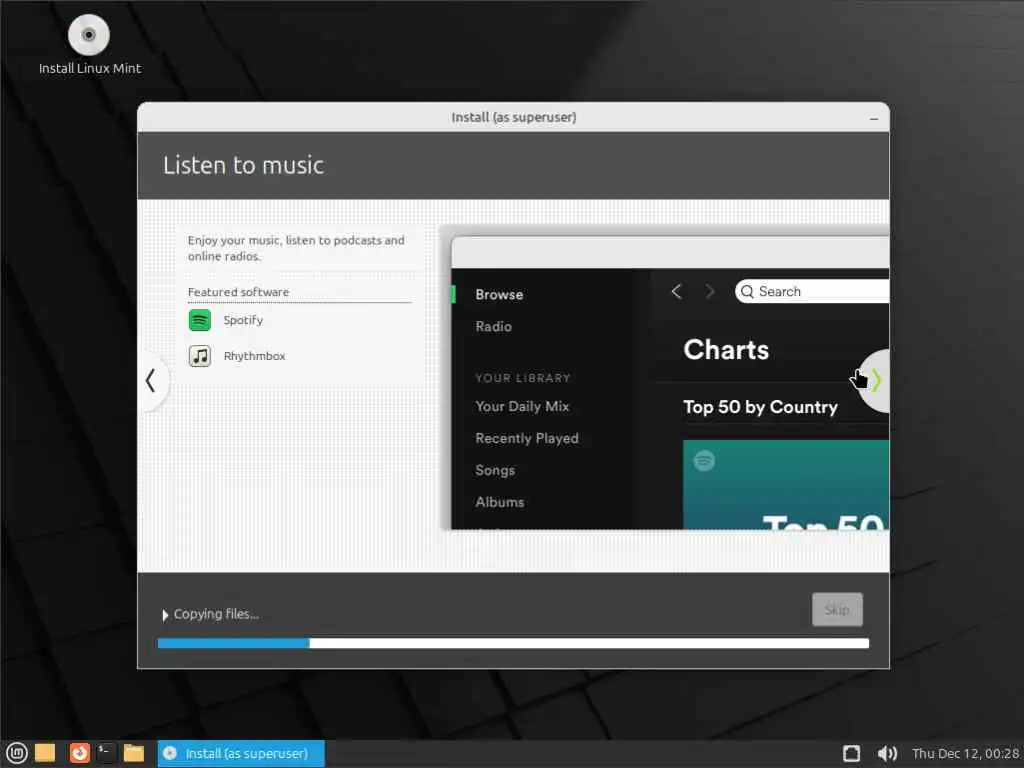Click the Spotify icon in Featured software
The height and width of the screenshot is (768, 1024).
pos(200,320)
